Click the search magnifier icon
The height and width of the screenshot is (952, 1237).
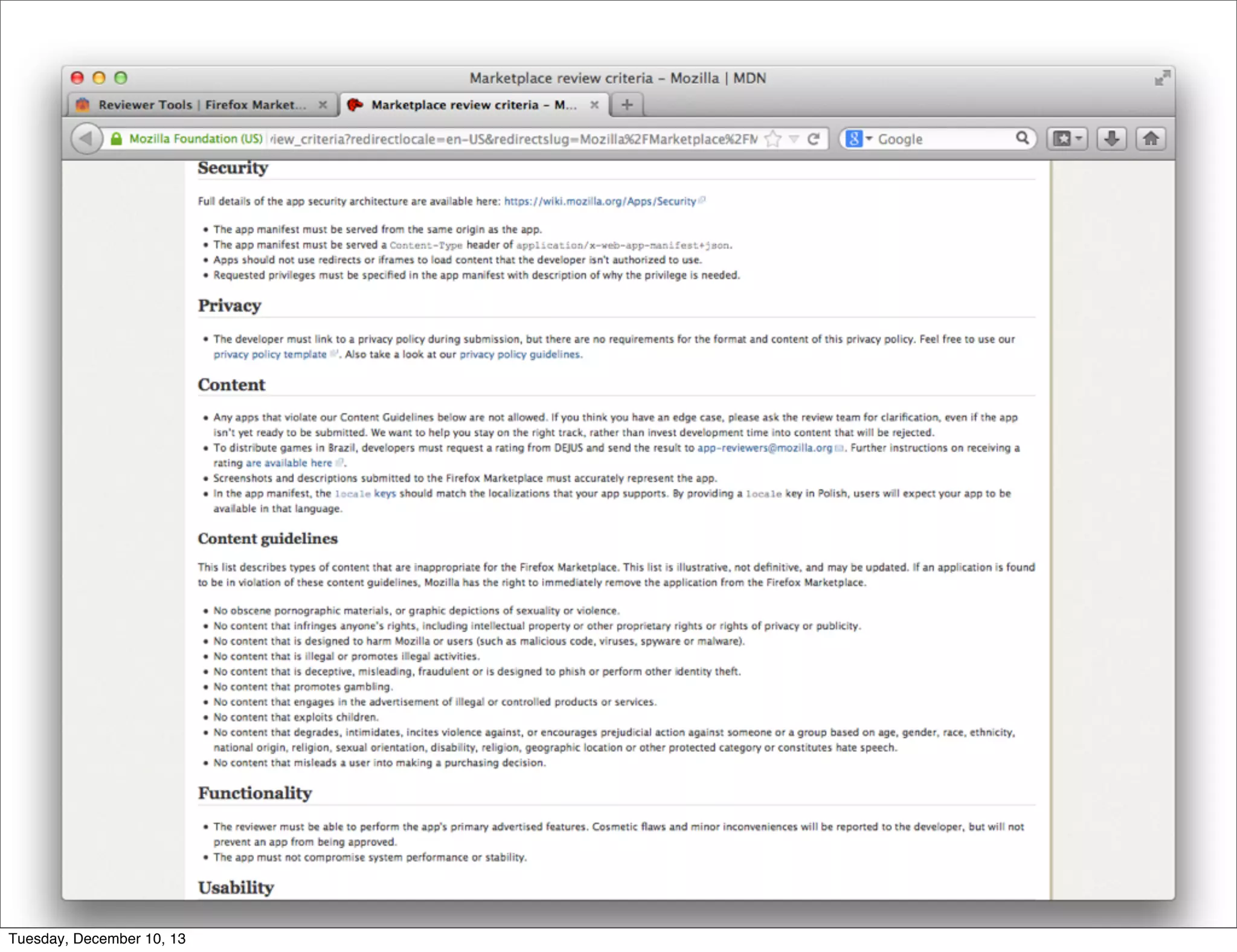coord(1022,138)
